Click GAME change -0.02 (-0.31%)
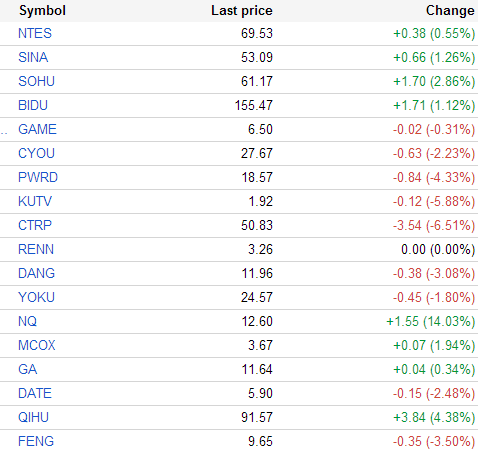The width and height of the screenshot is (478, 450). (434, 129)
